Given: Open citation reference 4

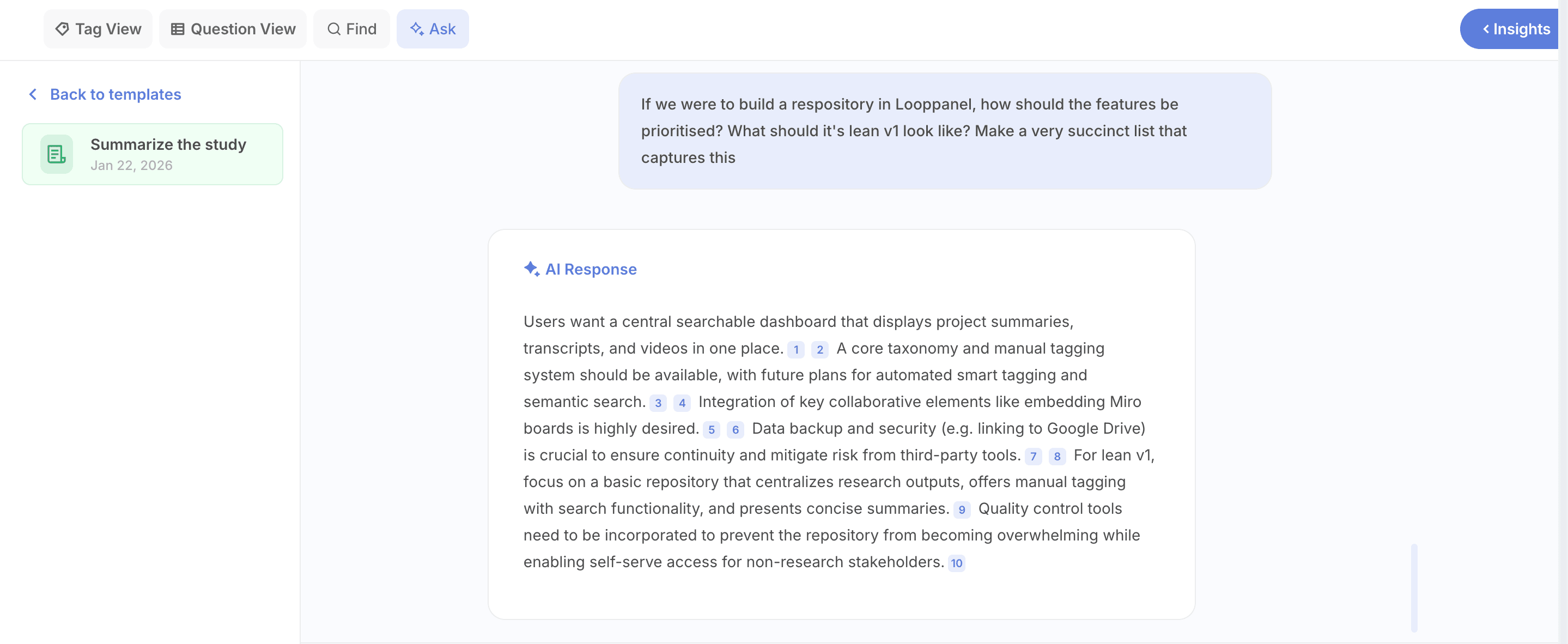Looking at the screenshot, I should pos(682,403).
